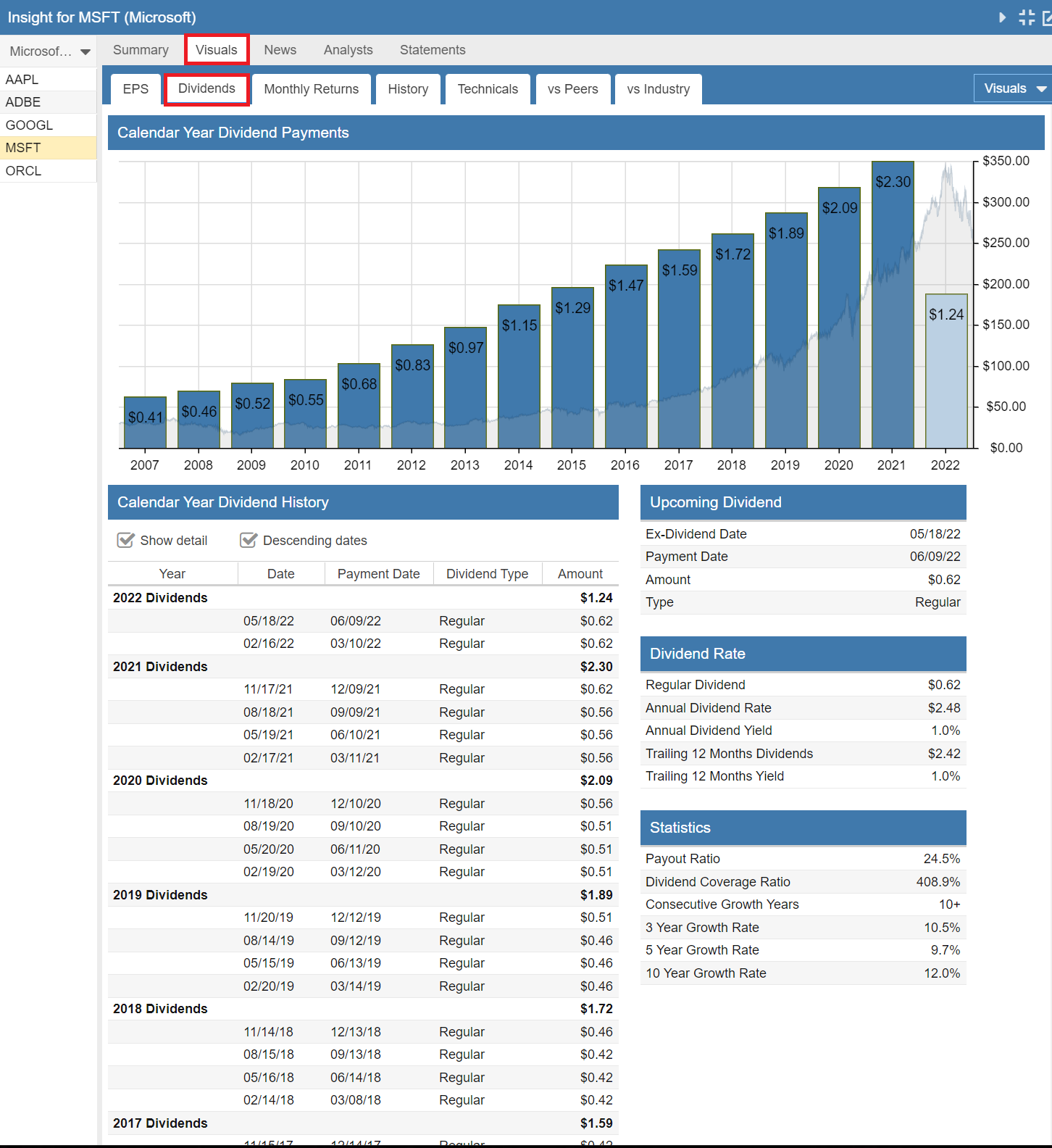The width and height of the screenshot is (1052, 1148).
Task: Select ADBE in the ticker list
Action: pyautogui.click(x=48, y=102)
